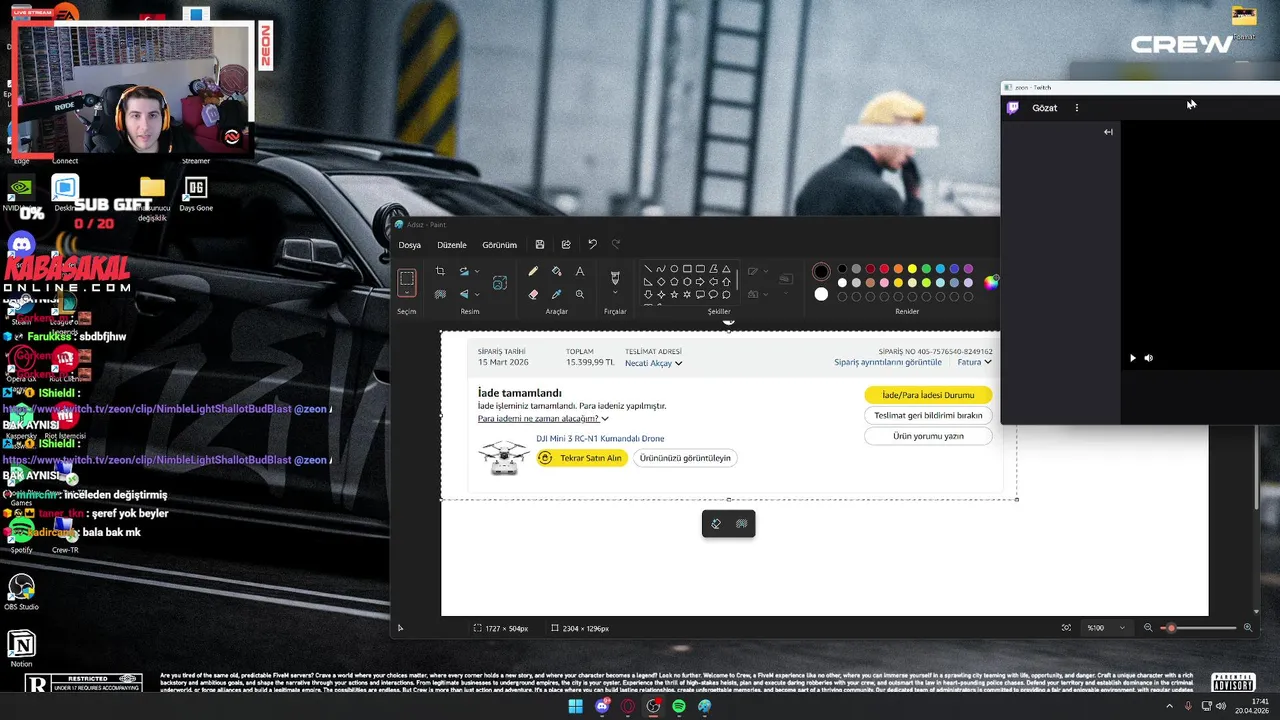This screenshot has width=1280, height=720.
Task: Click remove background icon in floating selection toolbar
Action: 742,524
